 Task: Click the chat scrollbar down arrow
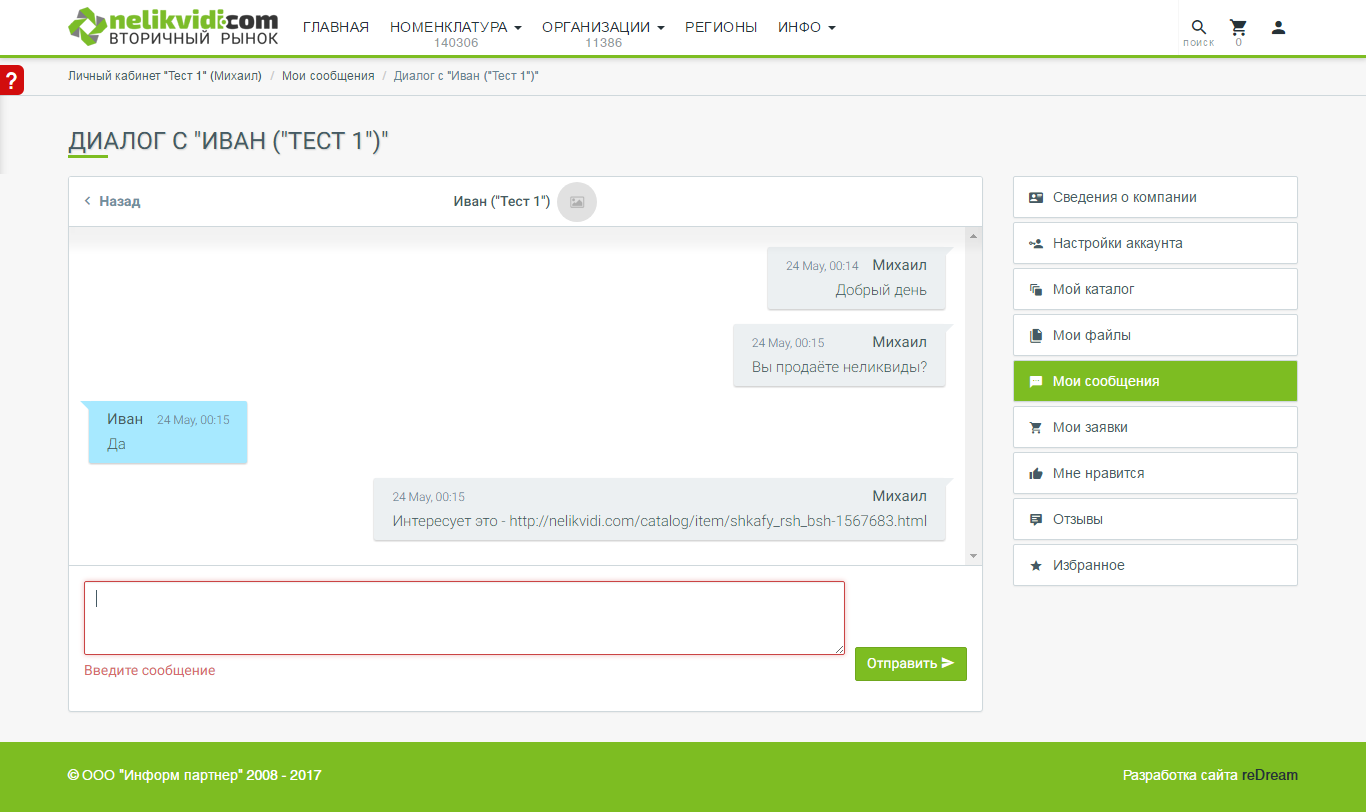tap(973, 556)
